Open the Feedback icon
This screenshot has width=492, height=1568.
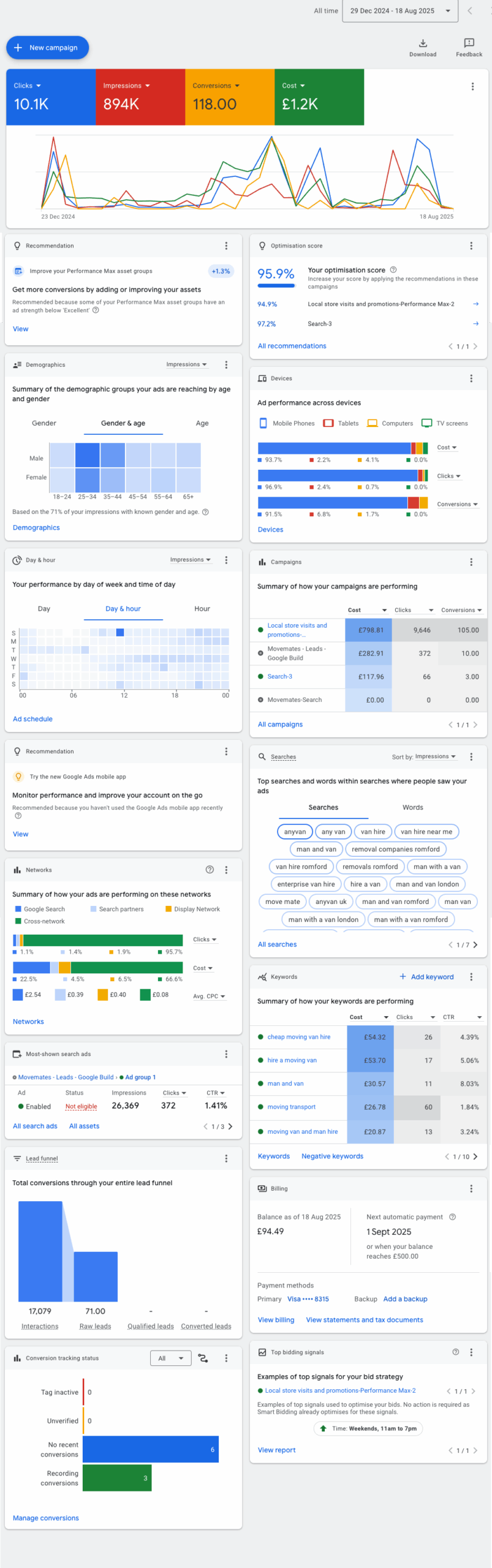click(x=469, y=43)
